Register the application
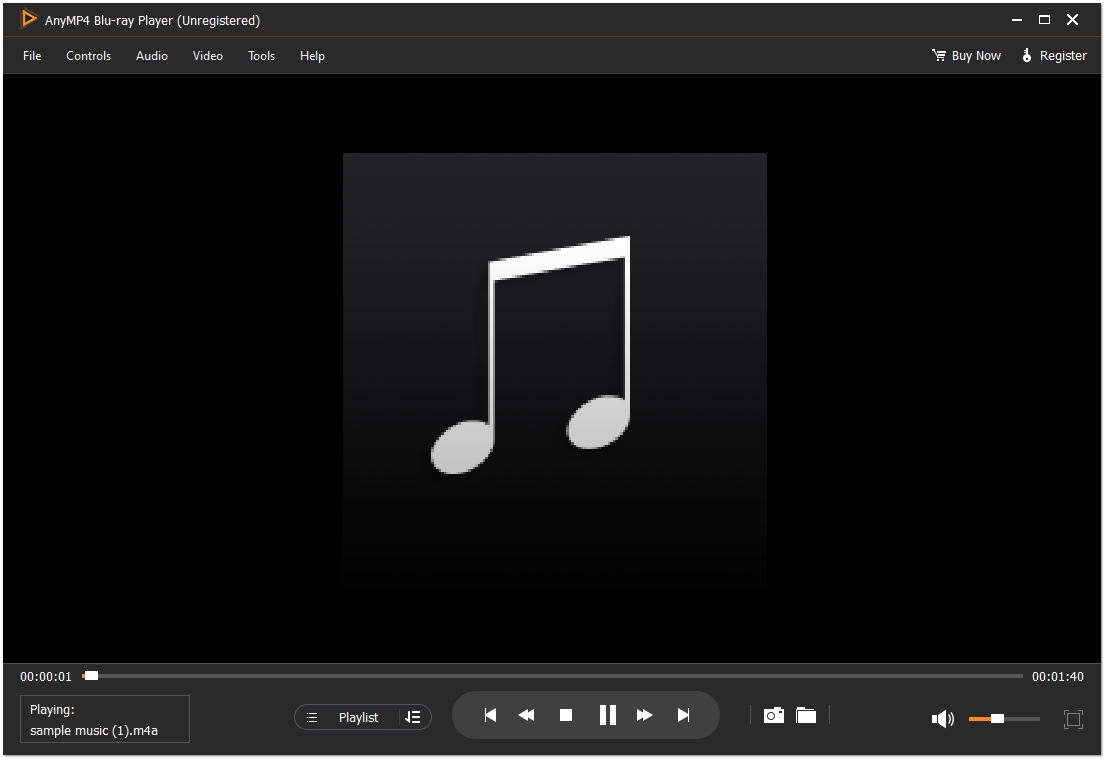This screenshot has width=1105, height=759. pyautogui.click(x=1054, y=56)
